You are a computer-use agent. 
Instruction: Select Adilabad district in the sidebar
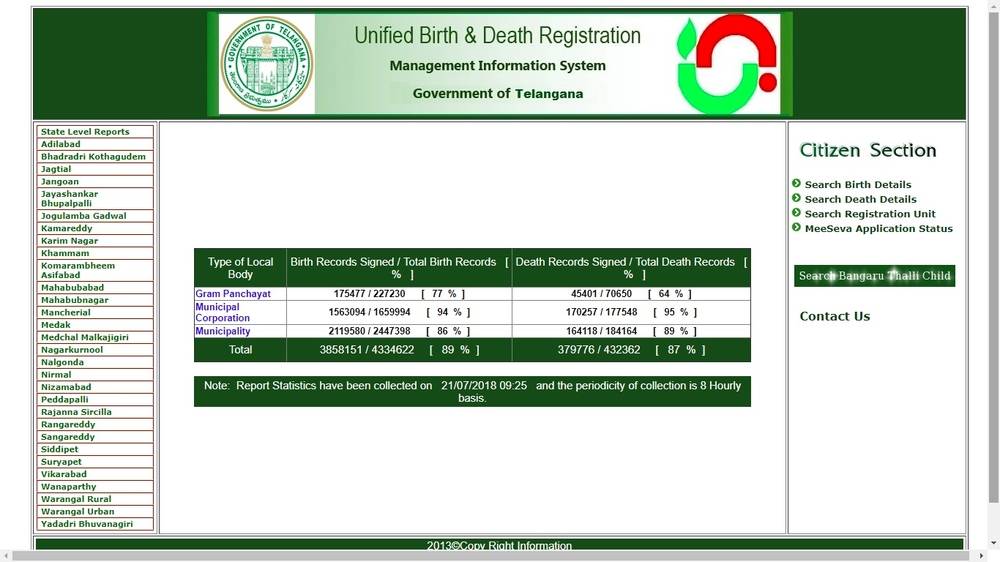click(61, 144)
